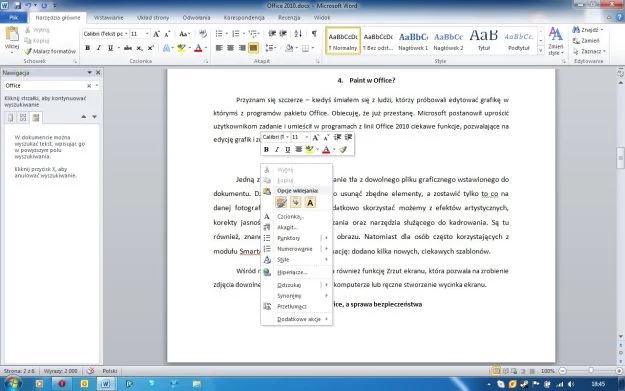Open shading color dropdown in ribbon

pyautogui.click(x=296, y=48)
